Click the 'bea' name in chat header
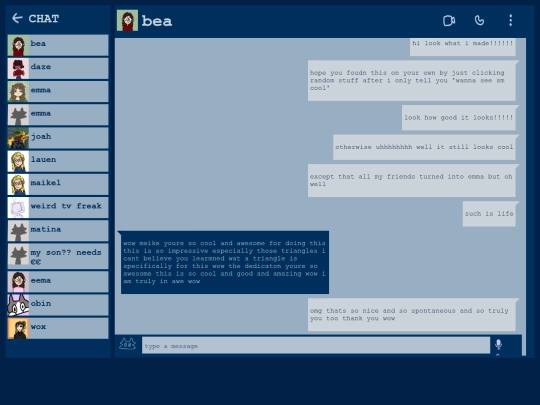This screenshot has height=405, width=540. click(x=157, y=21)
